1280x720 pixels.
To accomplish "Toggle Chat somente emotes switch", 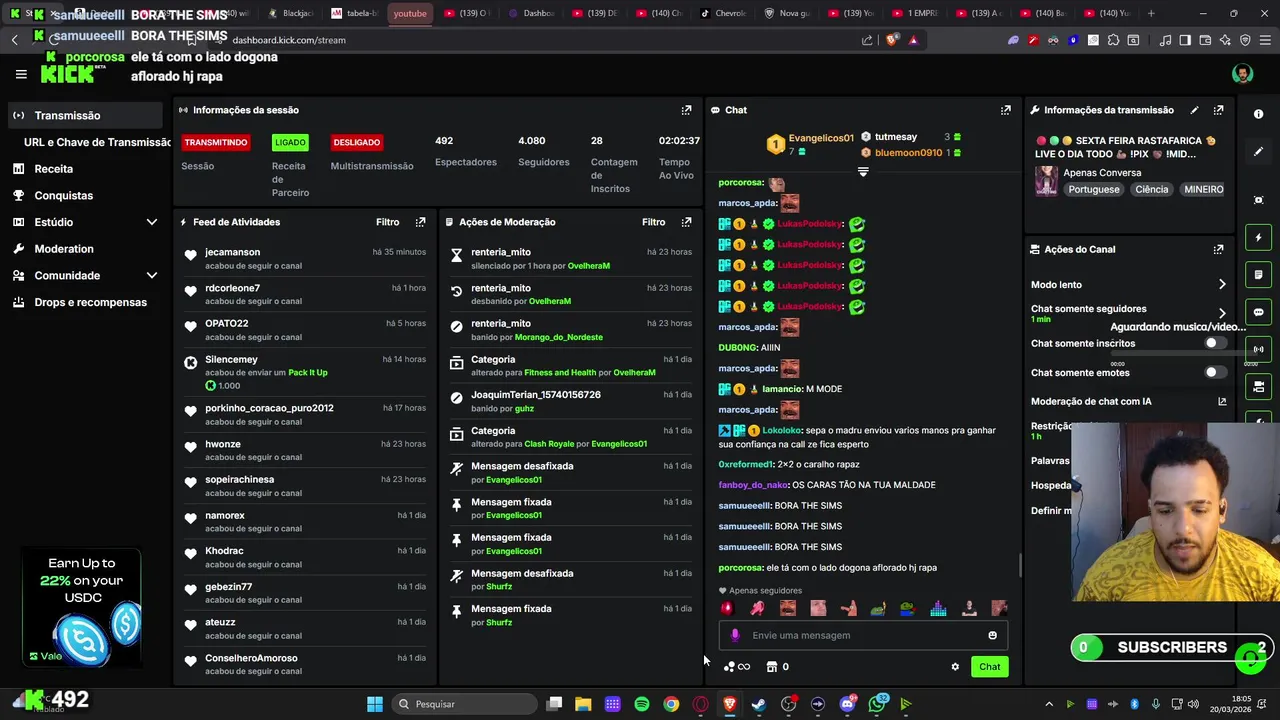I will point(1215,372).
